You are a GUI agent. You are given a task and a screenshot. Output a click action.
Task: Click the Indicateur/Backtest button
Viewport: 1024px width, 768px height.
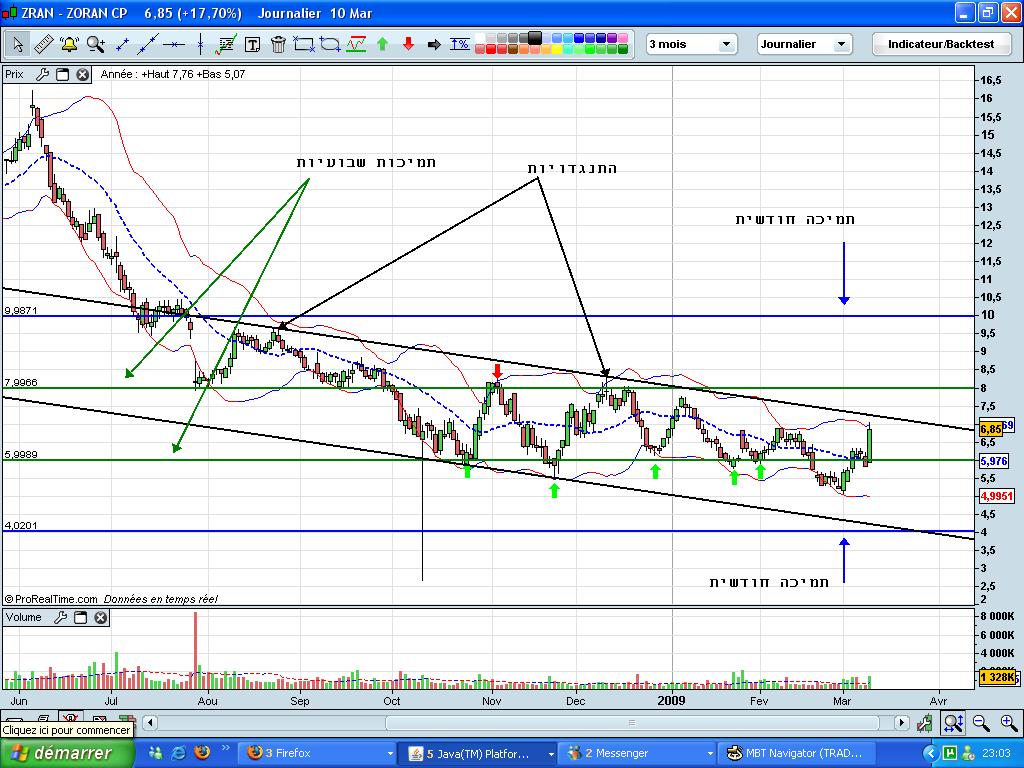(940, 44)
